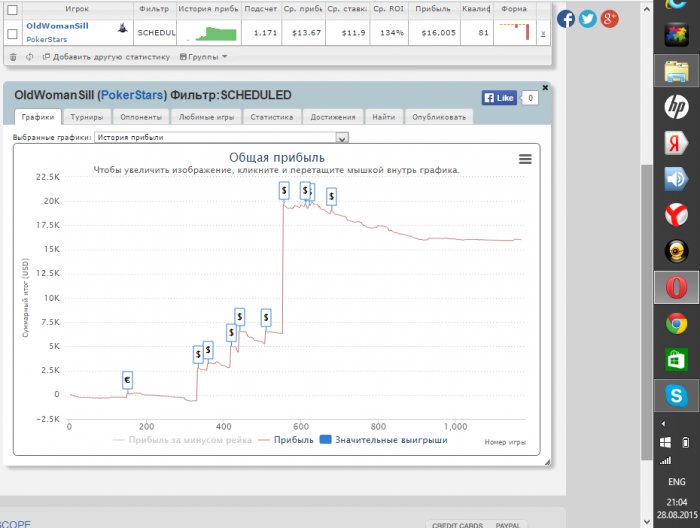Share page via Twitter round icon
Screen dimensions: 700x528
588,19
